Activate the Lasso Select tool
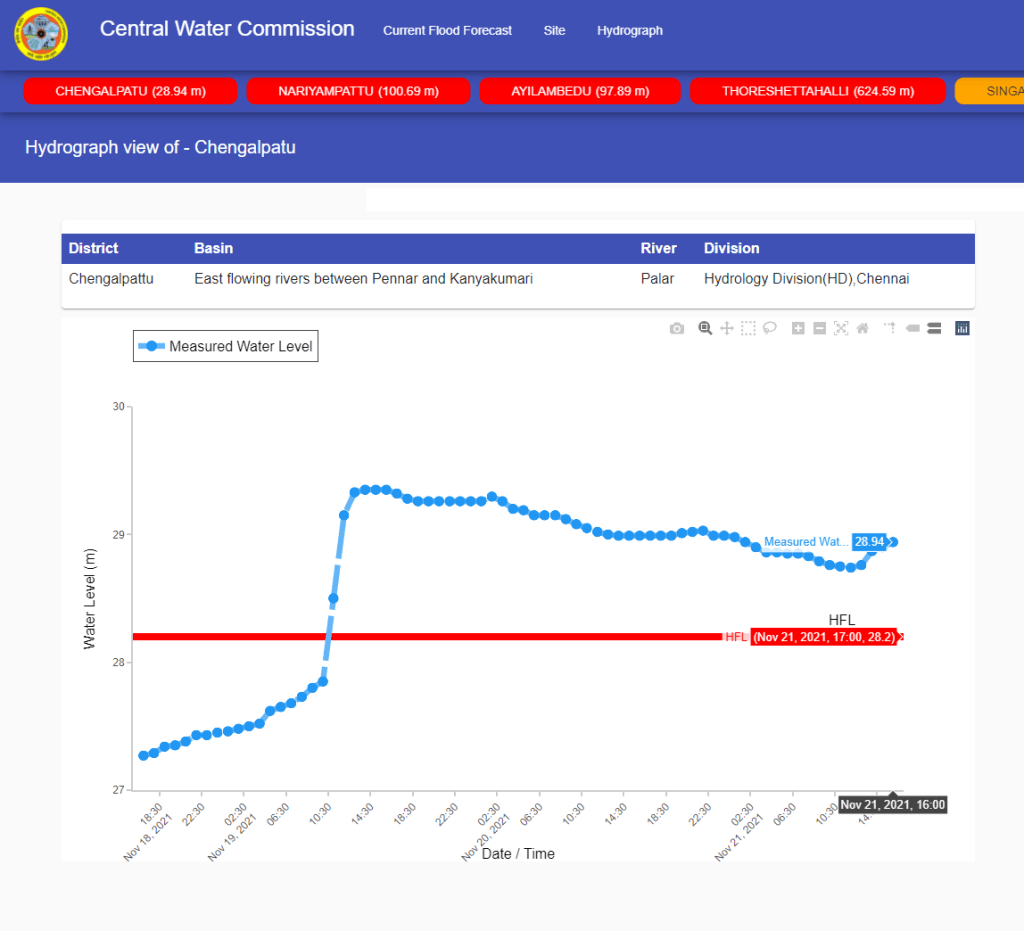This screenshot has width=1024, height=931. click(770, 328)
